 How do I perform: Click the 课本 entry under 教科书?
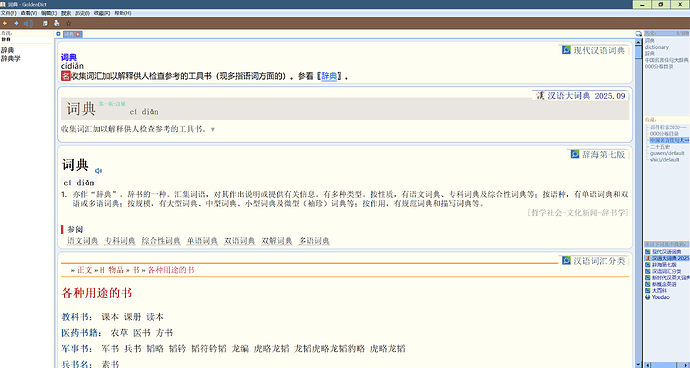(x=110, y=317)
